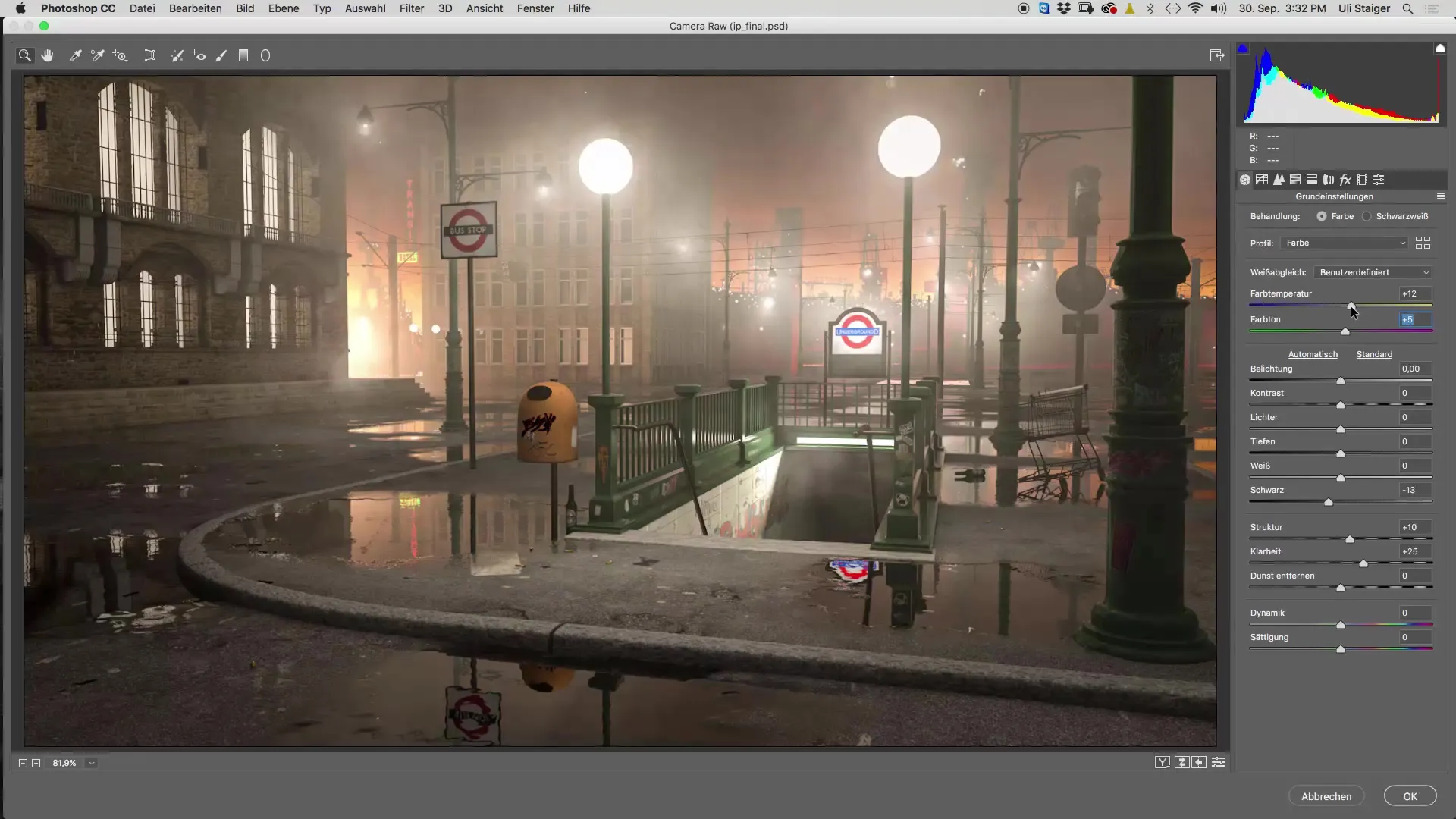Open the Weißabgleich dropdown
The height and width of the screenshot is (819, 1456).
pos(1373,272)
